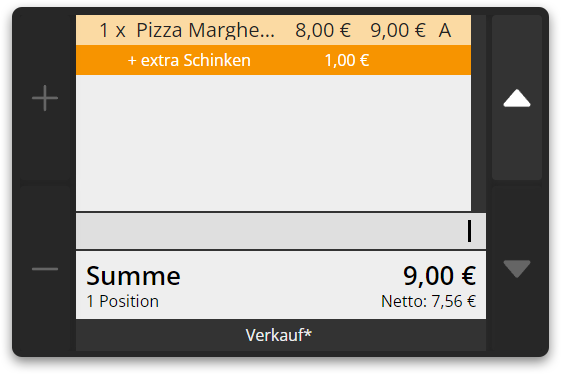Viewport: 561px width, 374px height.
Task: Move selection down with the gray arrow
Action: click(x=517, y=268)
